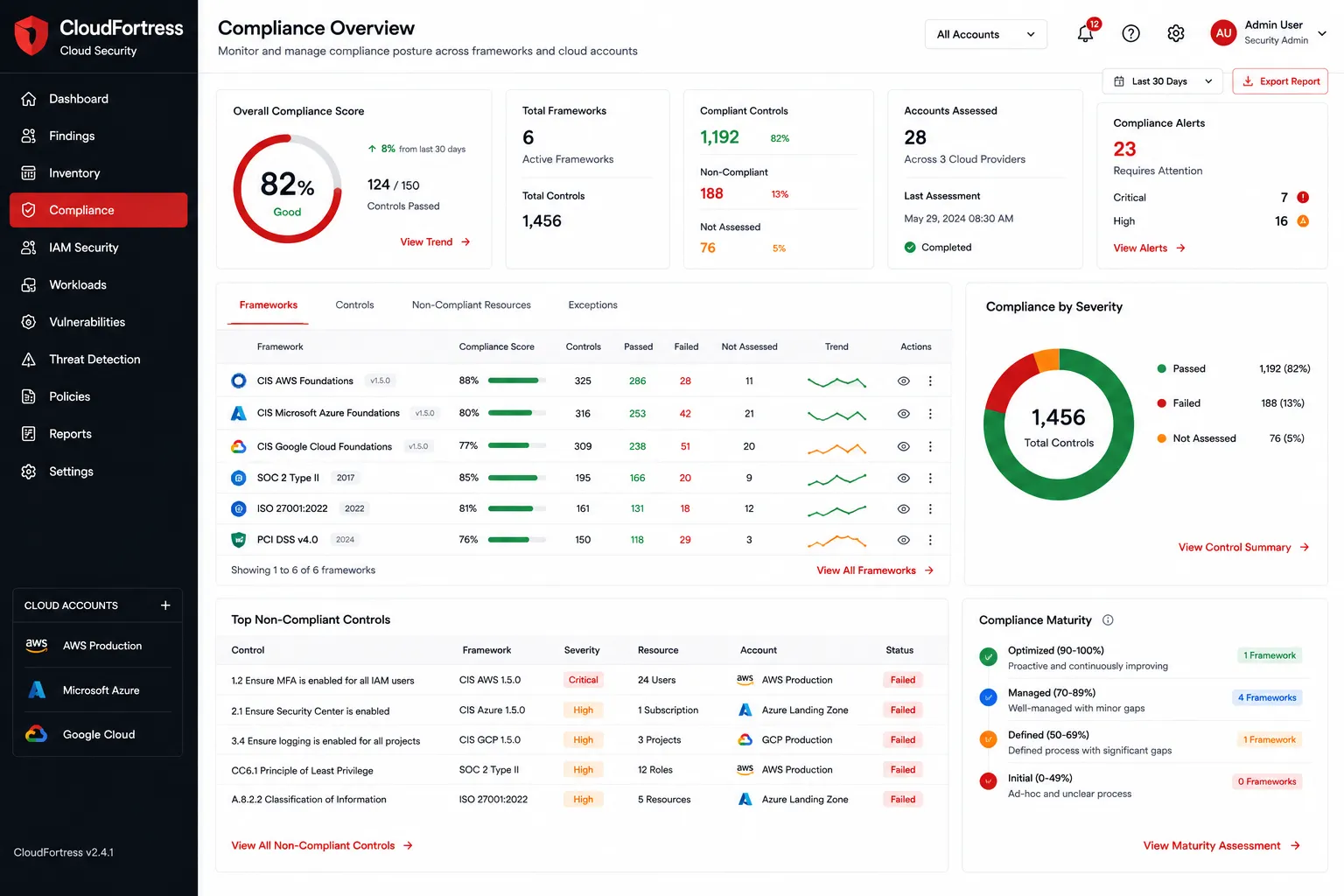Viewport: 1344px width, 896px height.
Task: Open the settings gear in the header
Action: (x=1176, y=33)
